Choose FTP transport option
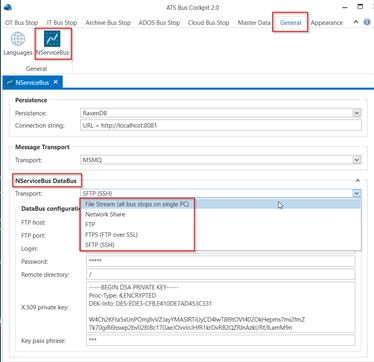 click(221, 224)
